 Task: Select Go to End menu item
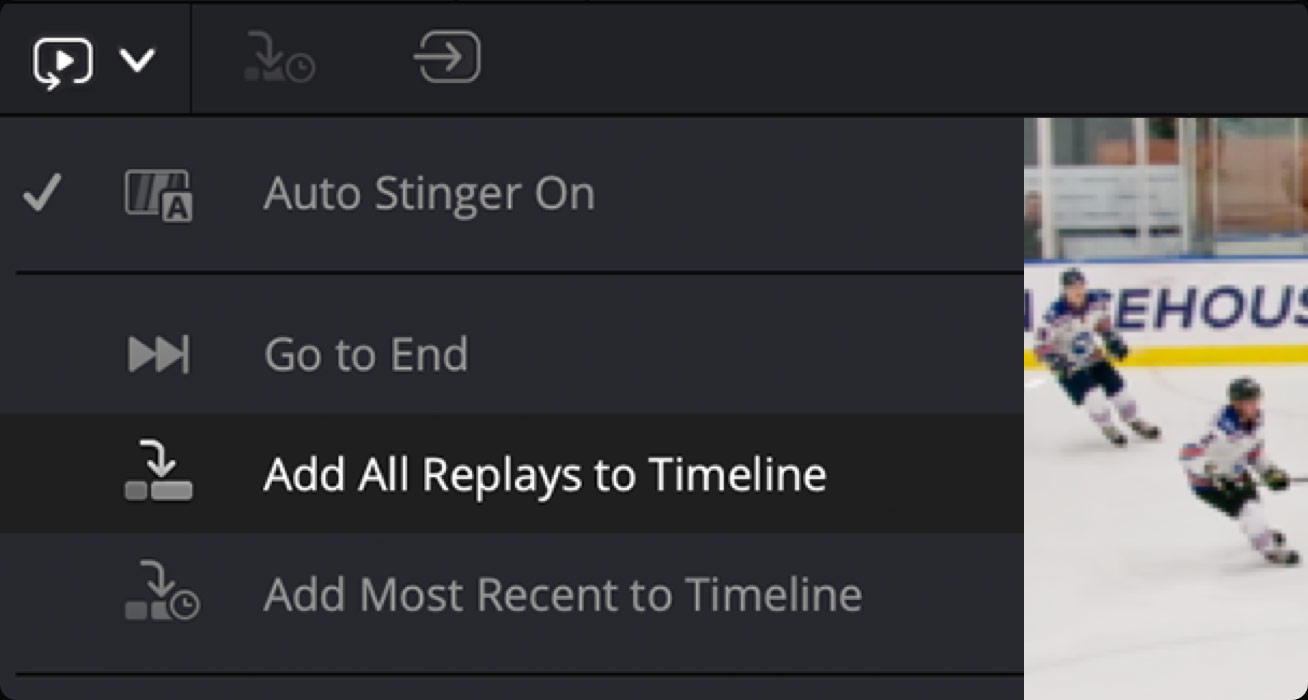[365, 355]
